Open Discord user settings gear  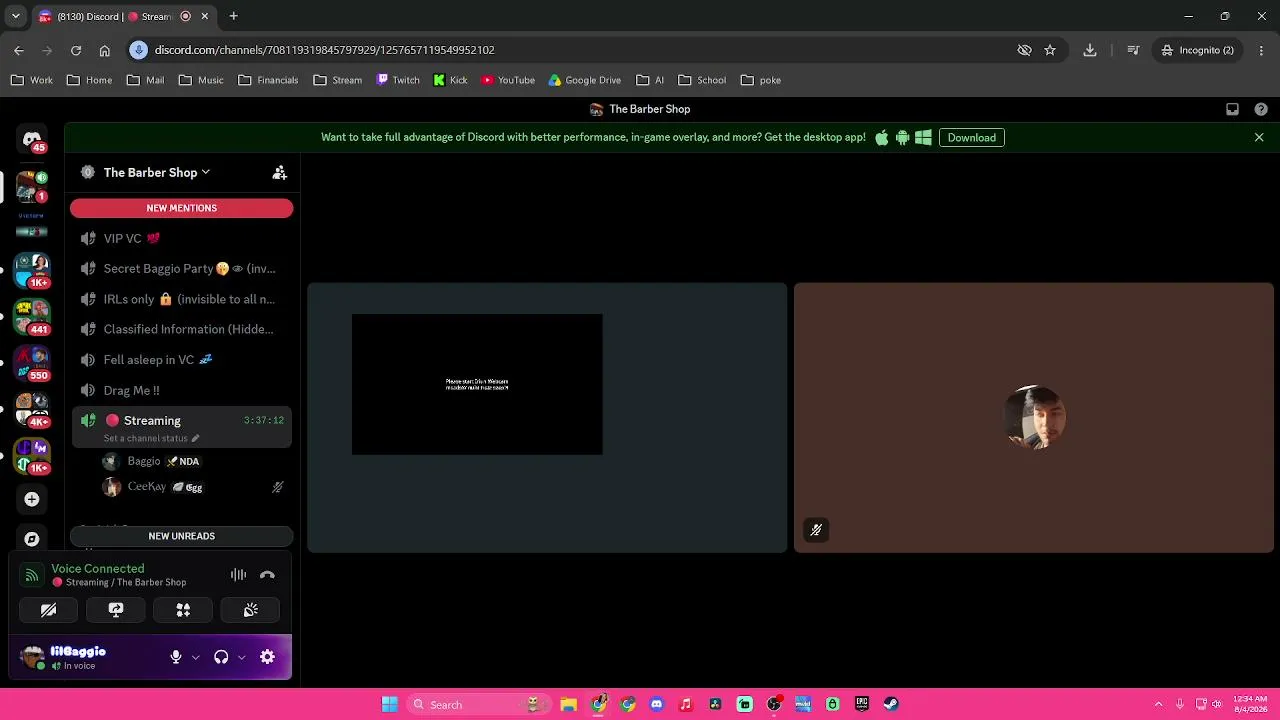(267, 657)
